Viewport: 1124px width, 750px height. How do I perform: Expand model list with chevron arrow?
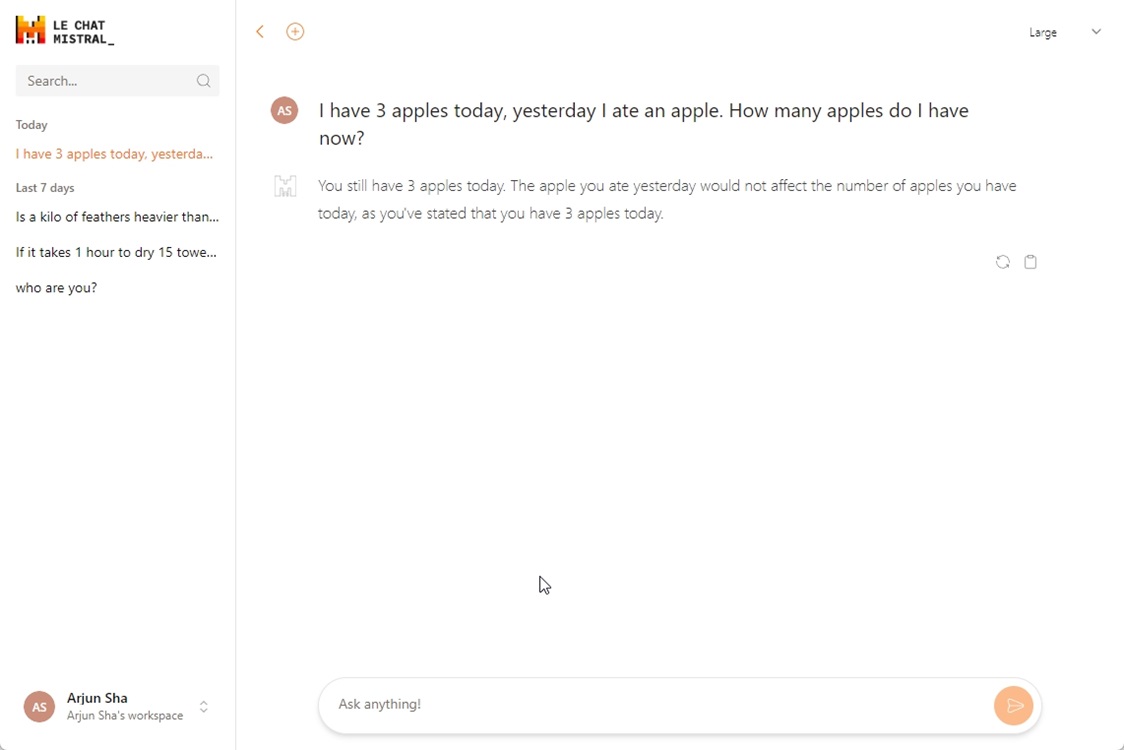tap(1096, 32)
